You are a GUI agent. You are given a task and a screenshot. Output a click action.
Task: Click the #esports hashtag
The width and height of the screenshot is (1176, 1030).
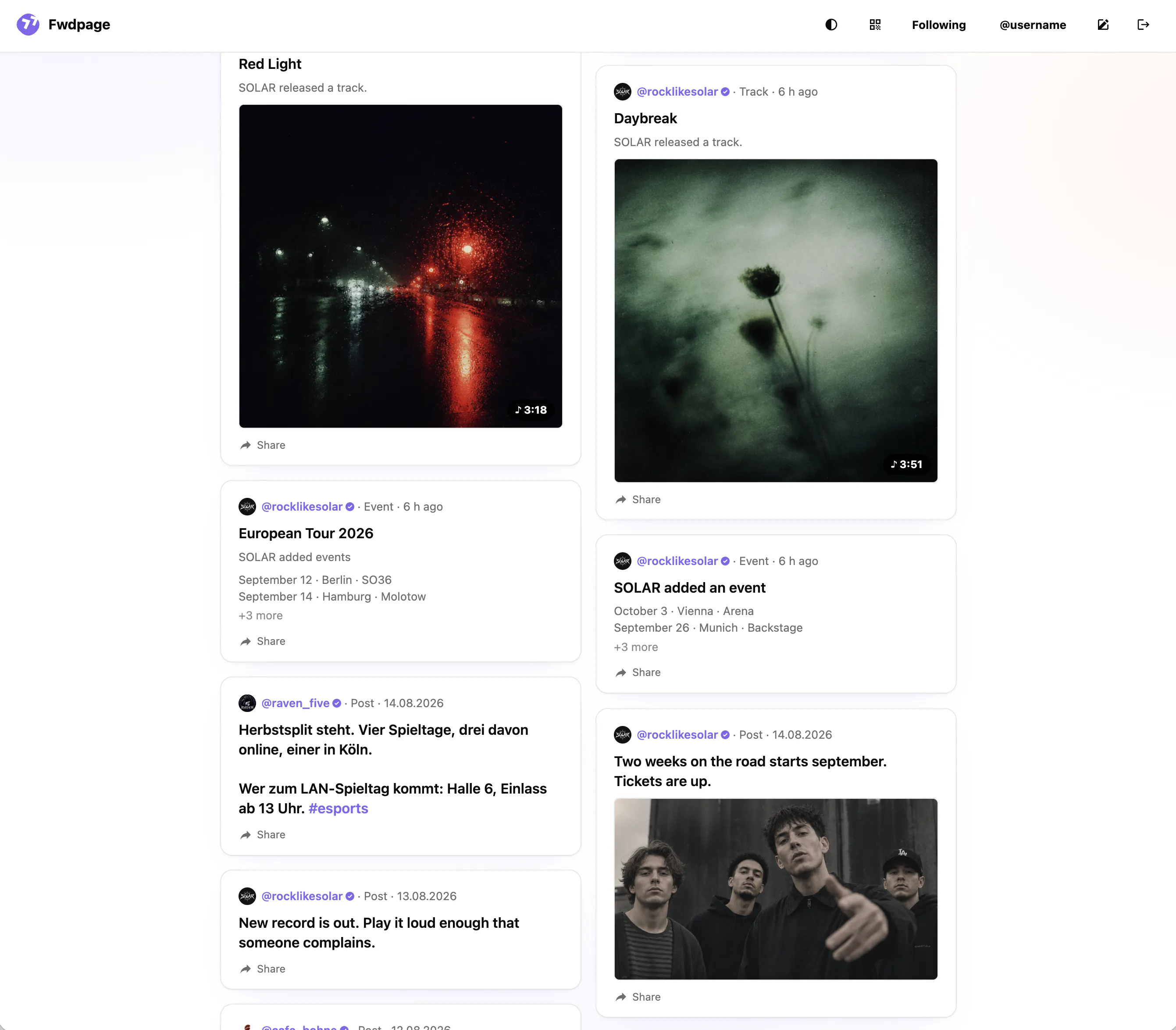[339, 808]
